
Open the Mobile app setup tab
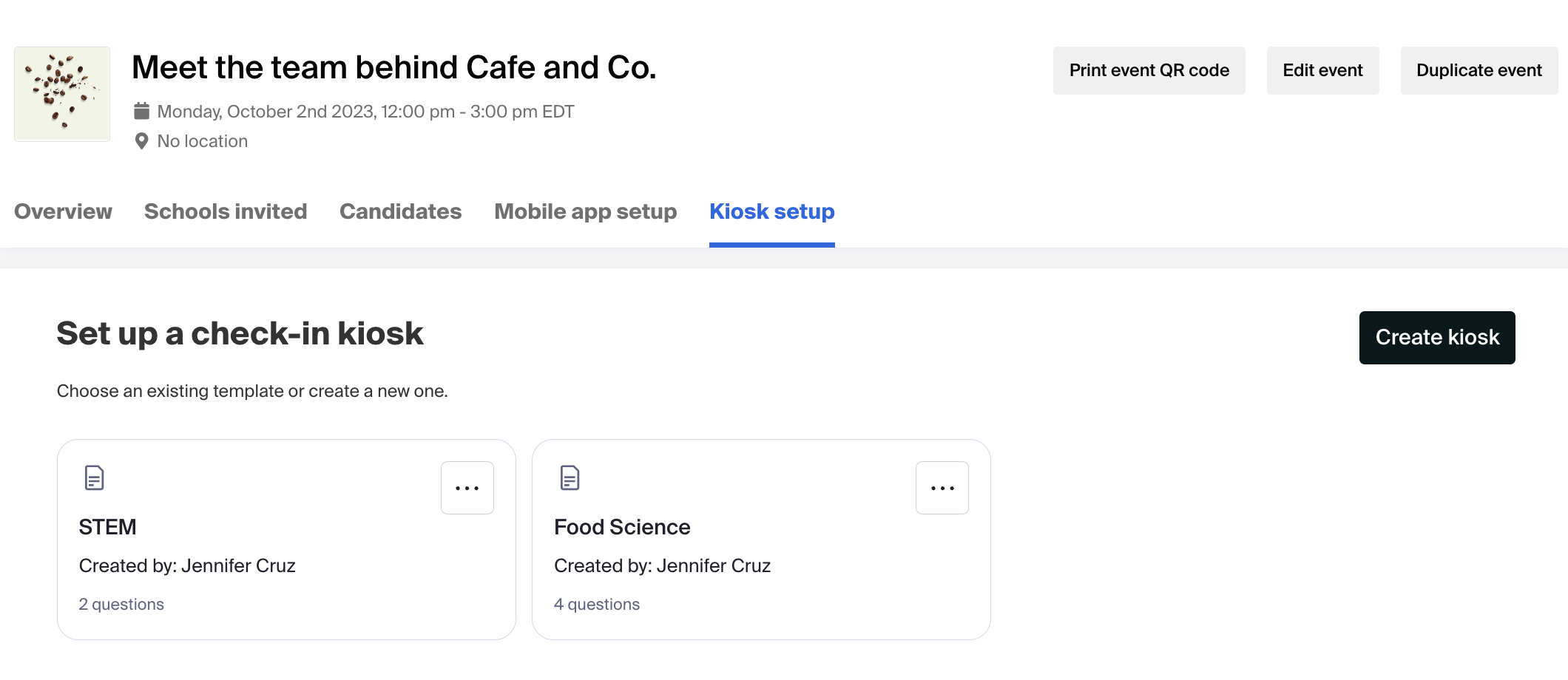tap(585, 211)
